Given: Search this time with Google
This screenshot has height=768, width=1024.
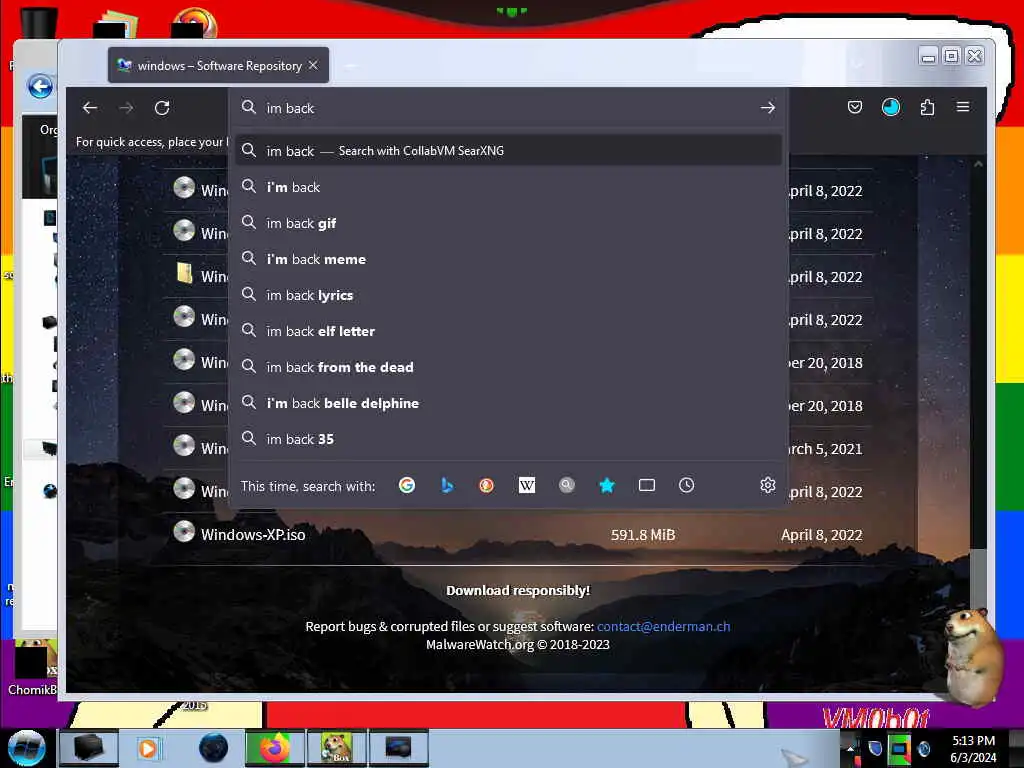Looking at the screenshot, I should pyautogui.click(x=407, y=485).
